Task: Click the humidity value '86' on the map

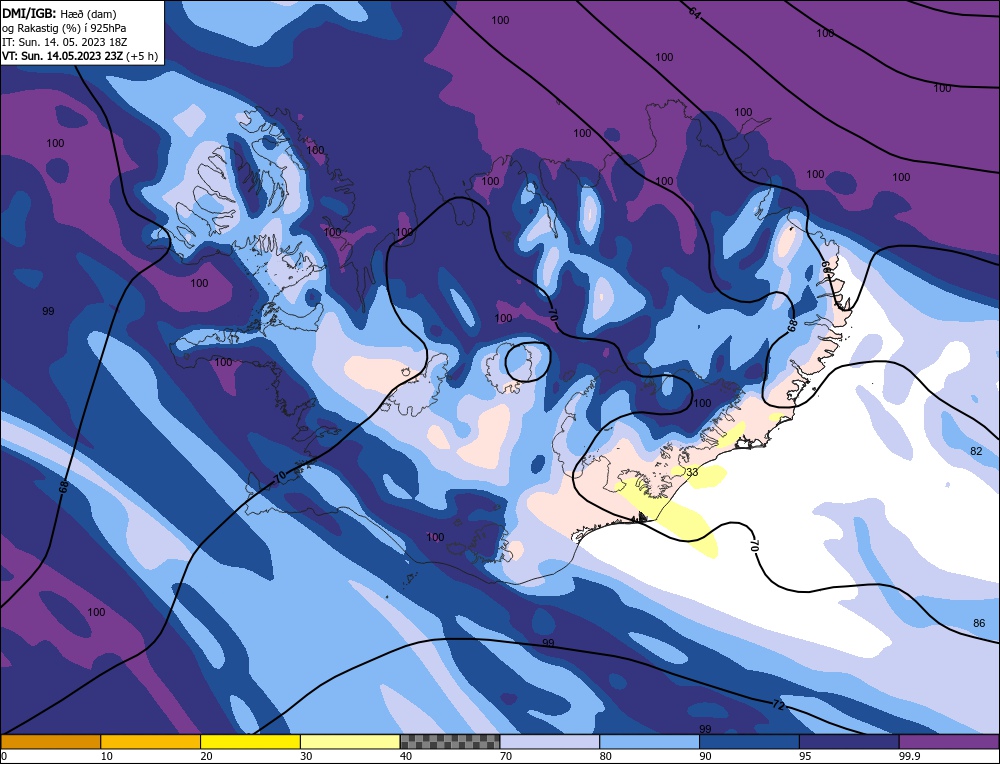Action: tap(979, 623)
